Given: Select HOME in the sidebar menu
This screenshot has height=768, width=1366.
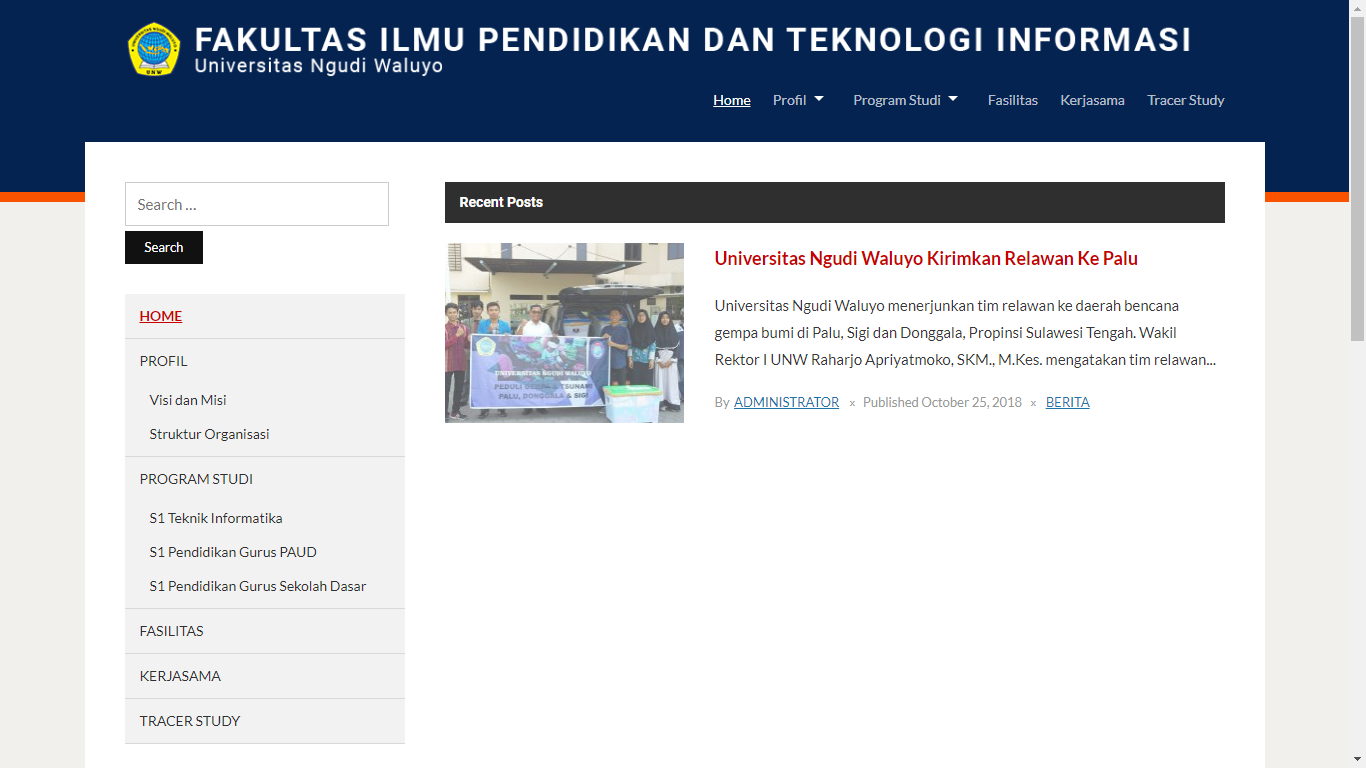Looking at the screenshot, I should click(x=161, y=316).
